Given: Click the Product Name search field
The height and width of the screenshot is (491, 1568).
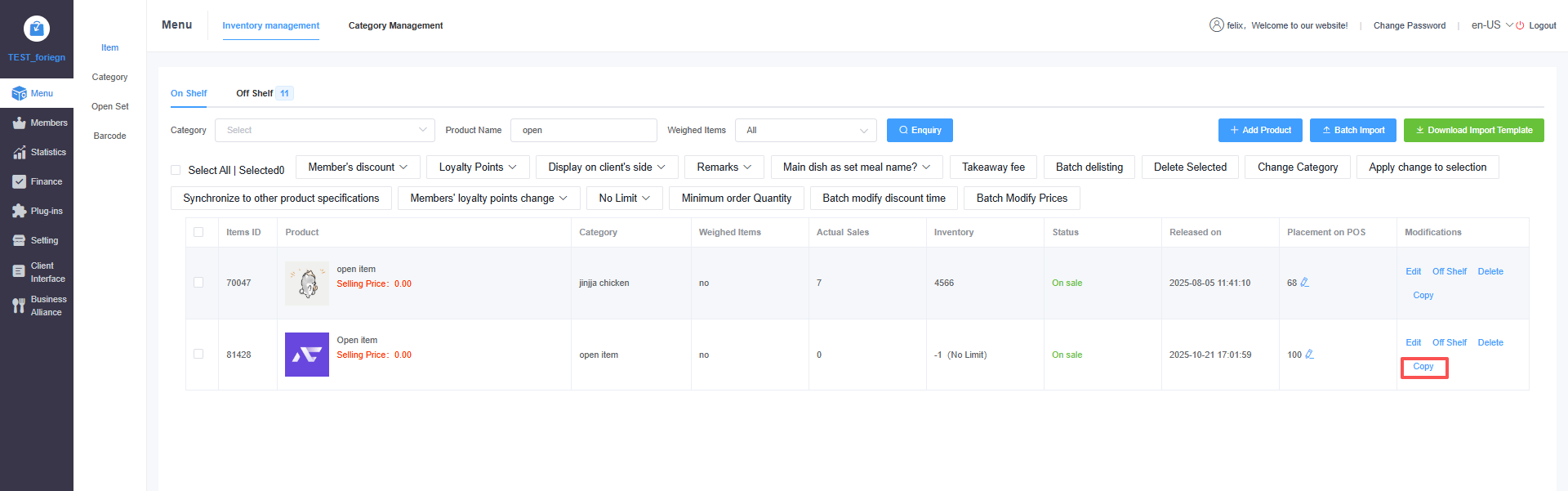Looking at the screenshot, I should (583, 130).
